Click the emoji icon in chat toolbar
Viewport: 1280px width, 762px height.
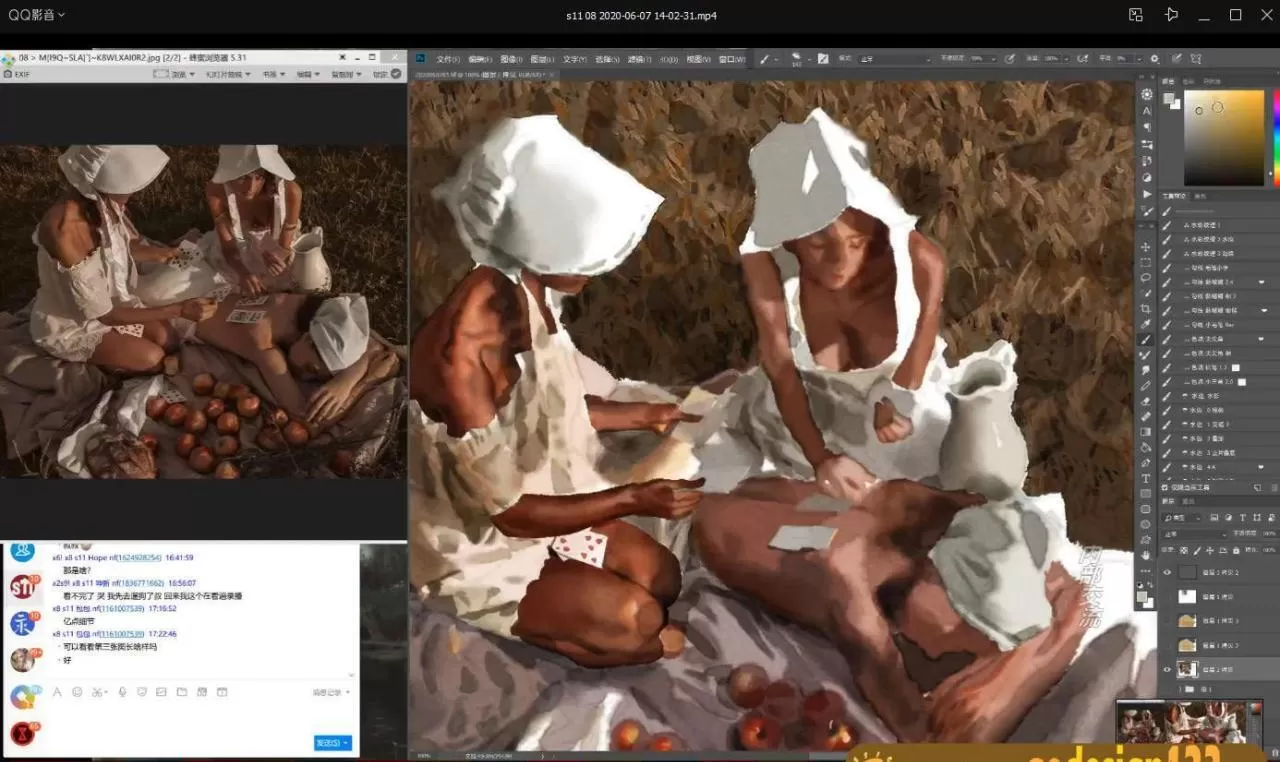tap(77, 692)
